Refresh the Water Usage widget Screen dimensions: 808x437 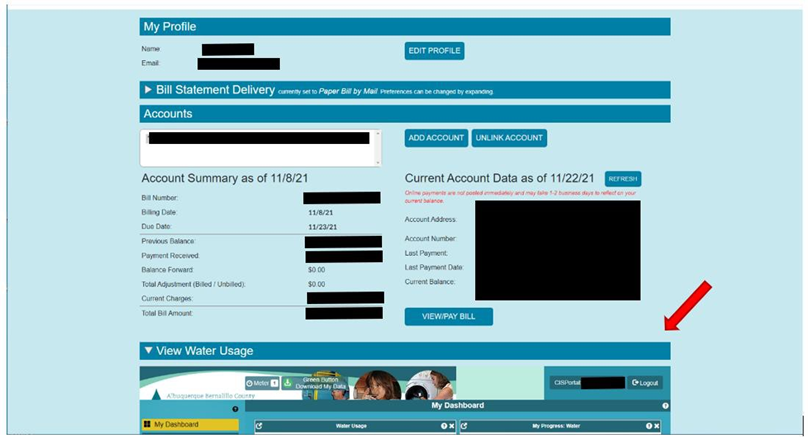pos(259,426)
